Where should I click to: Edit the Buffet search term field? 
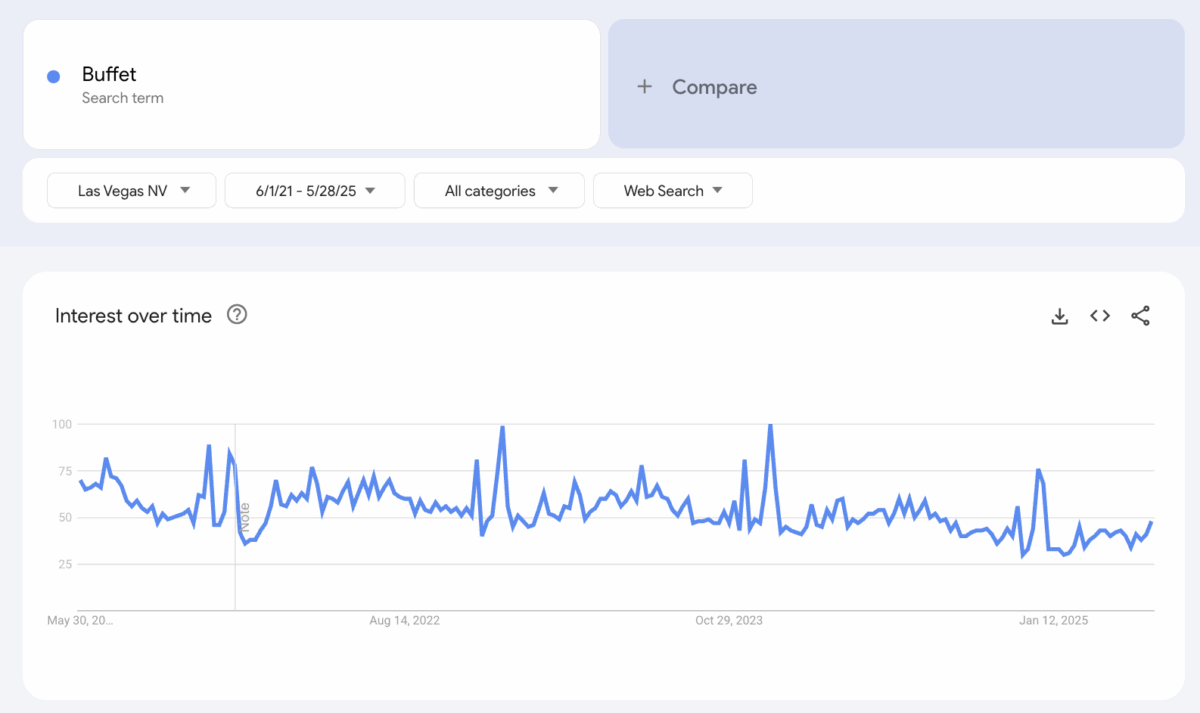[x=312, y=84]
